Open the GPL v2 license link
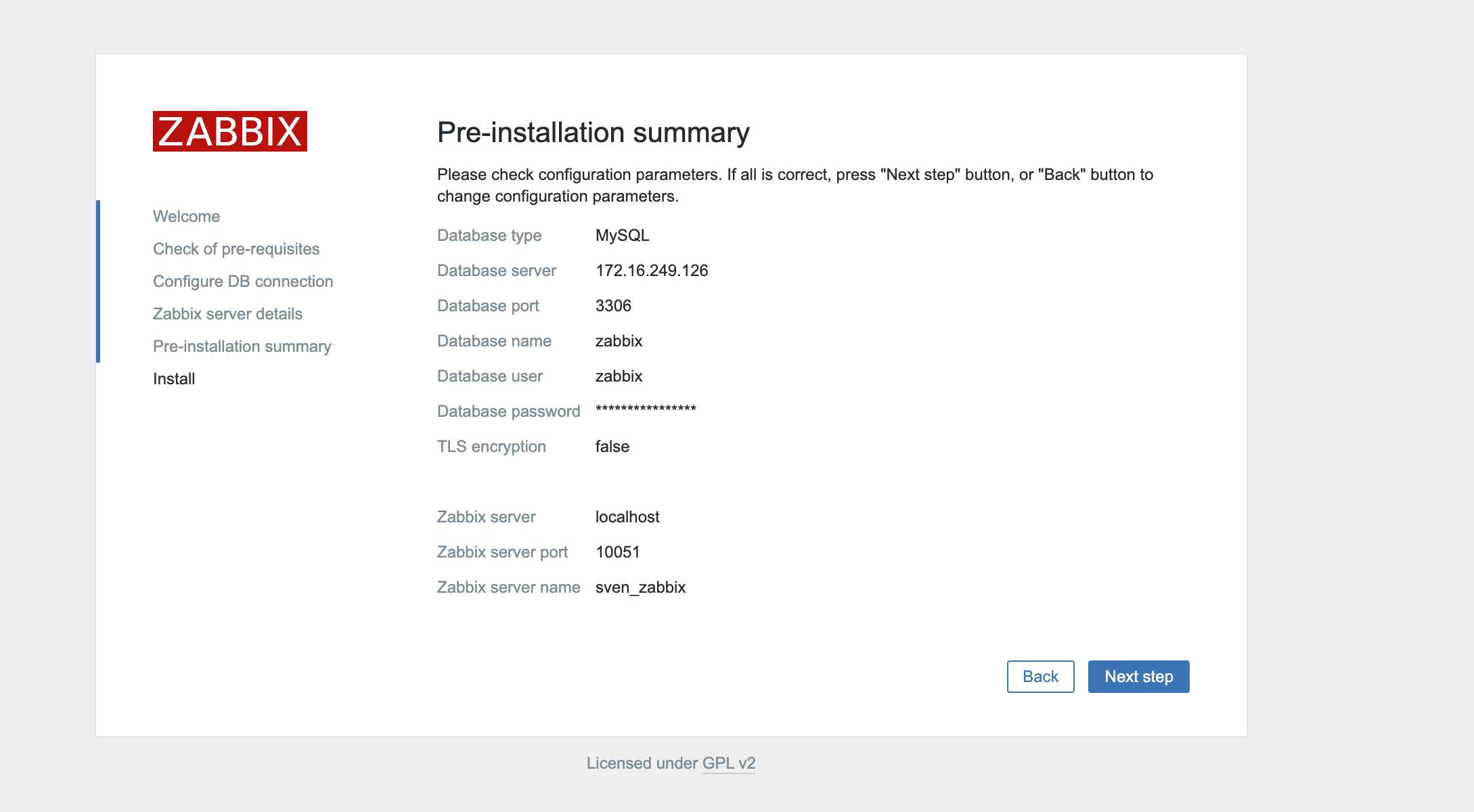Viewport: 1474px width, 812px height. (x=728, y=763)
